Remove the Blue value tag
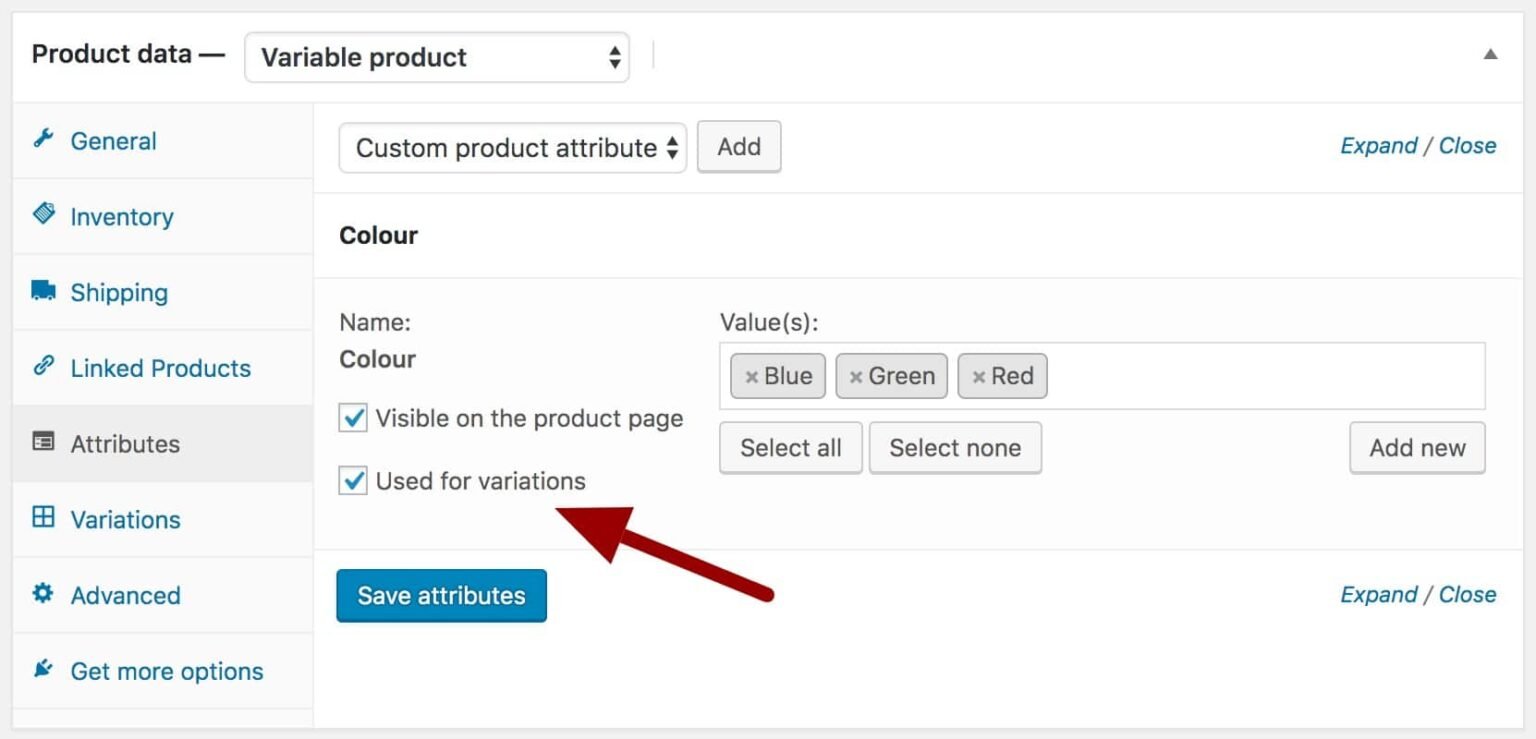This screenshot has width=1536, height=739. coord(752,376)
